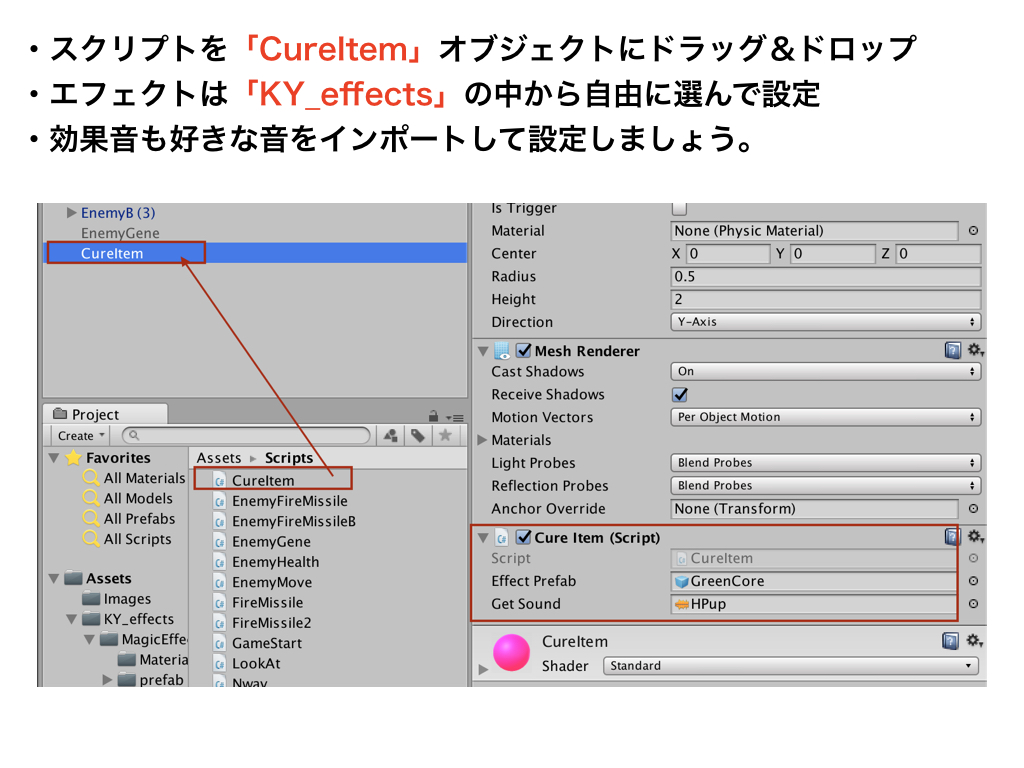Click the All Materials search icon
The width and height of the screenshot is (1024, 768).
pyautogui.click(x=91, y=478)
